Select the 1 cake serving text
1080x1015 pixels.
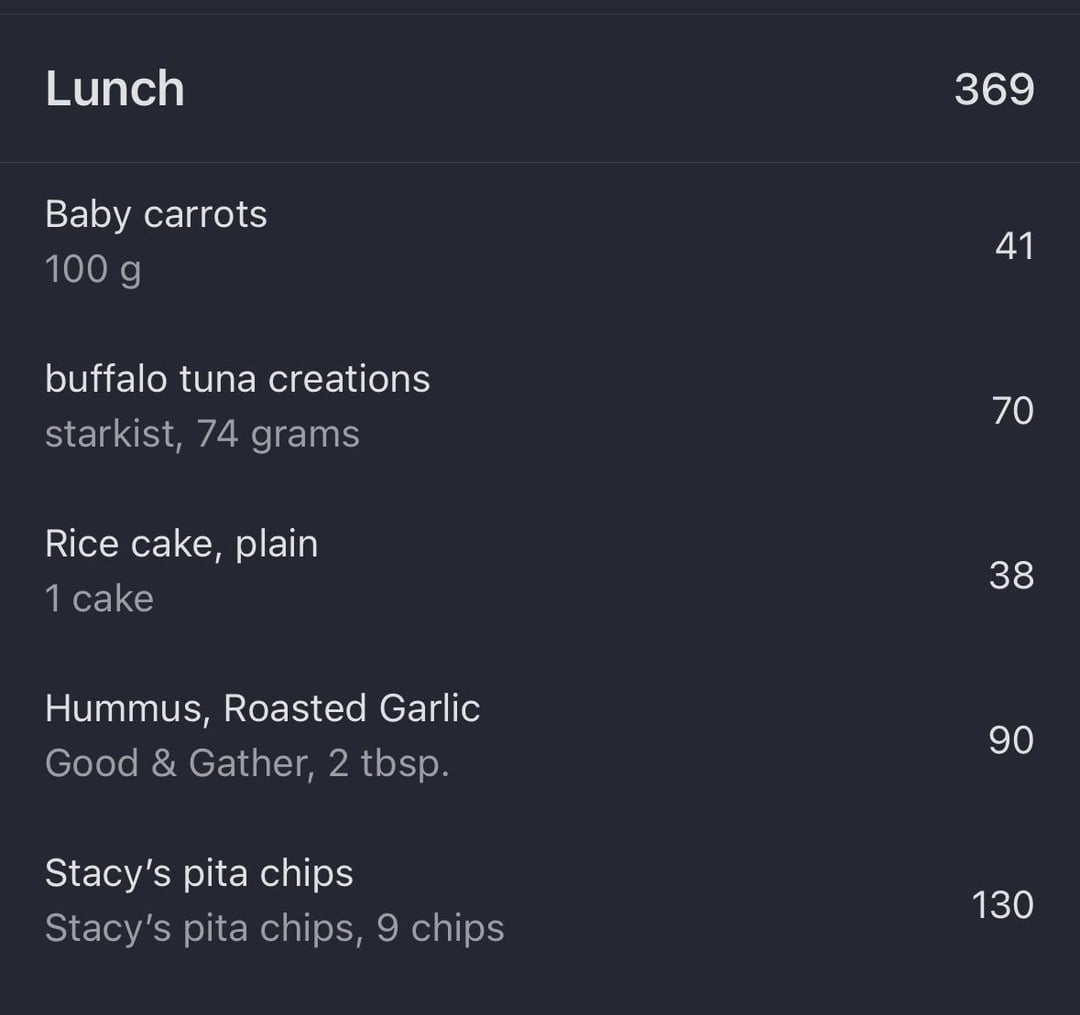point(99,598)
